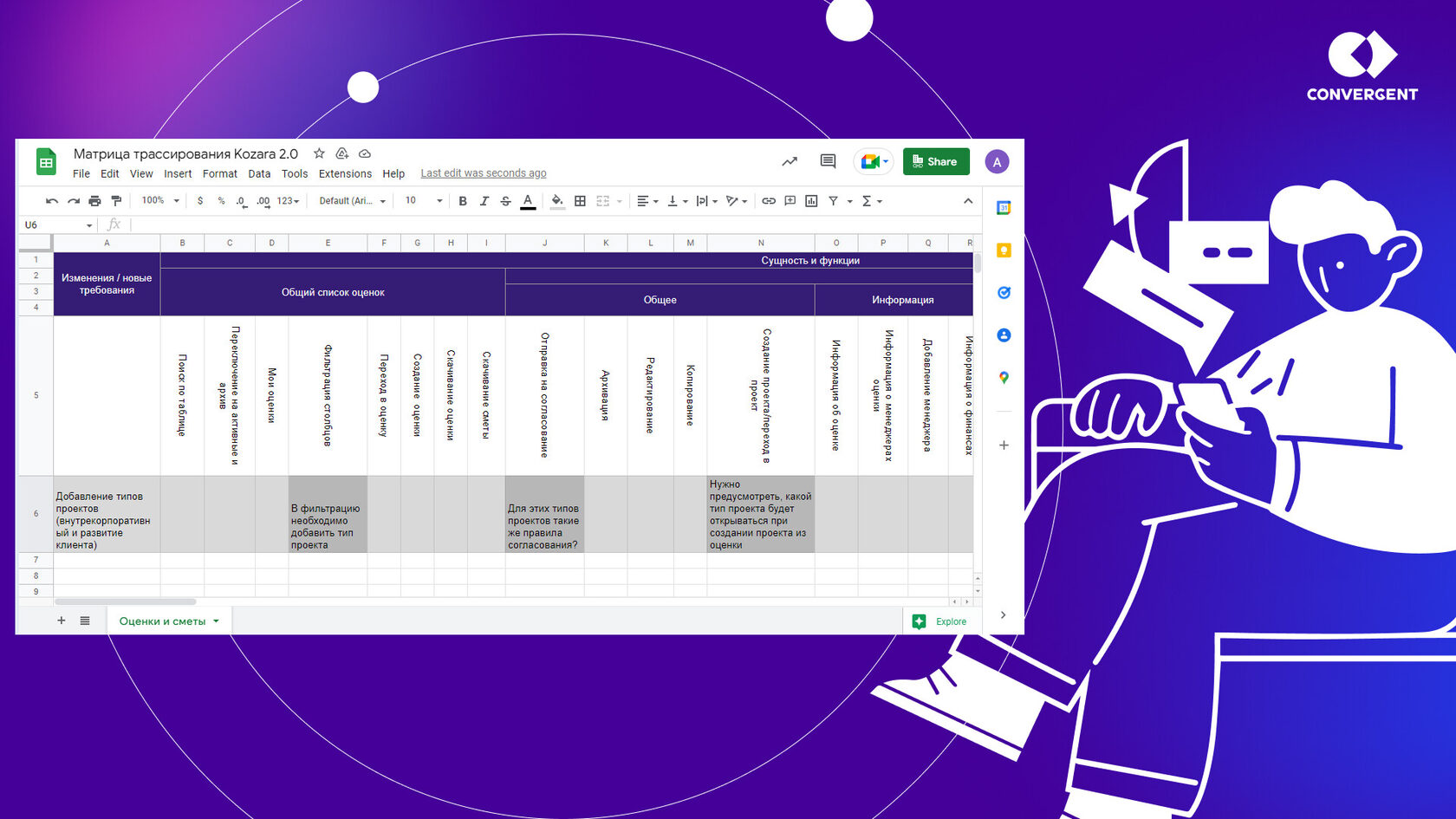Toggle strikethrough formatting
Image resolution: width=1456 pixels, height=819 pixels.
pos(505,201)
